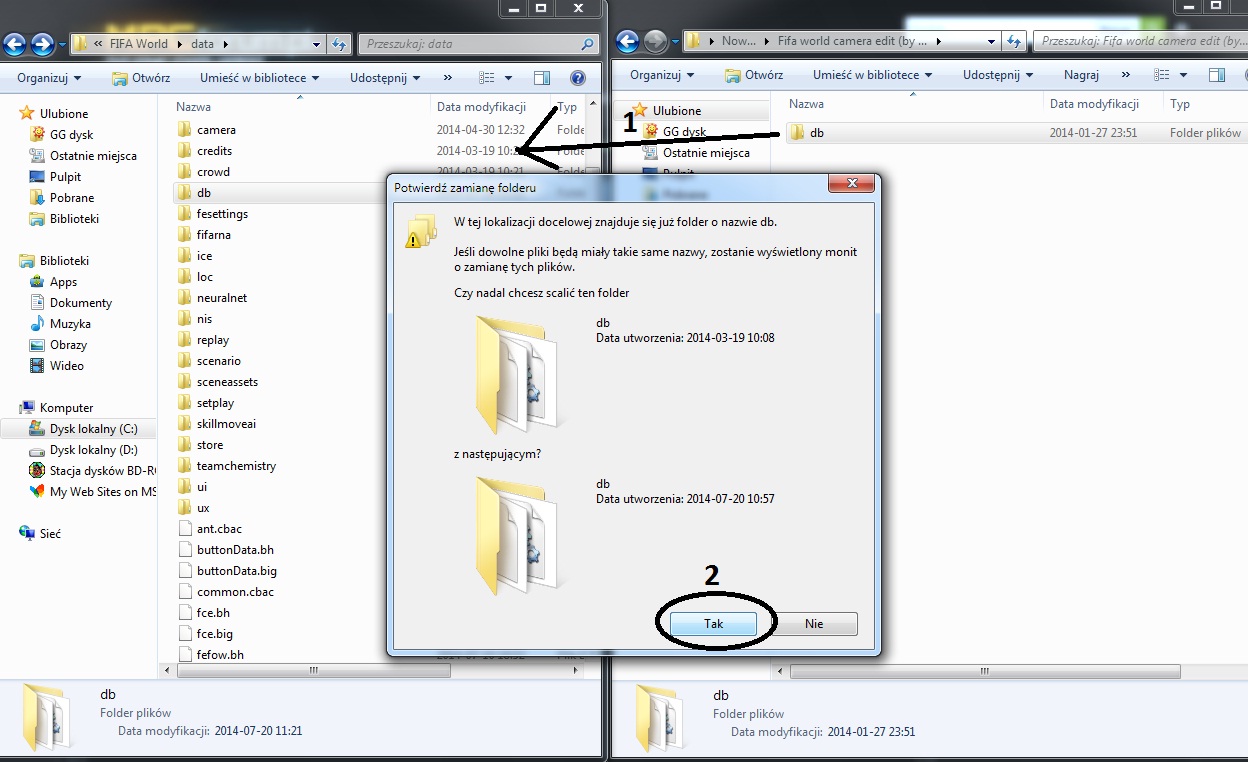
Task: Open address bar history dropdown in right window
Action: point(992,41)
